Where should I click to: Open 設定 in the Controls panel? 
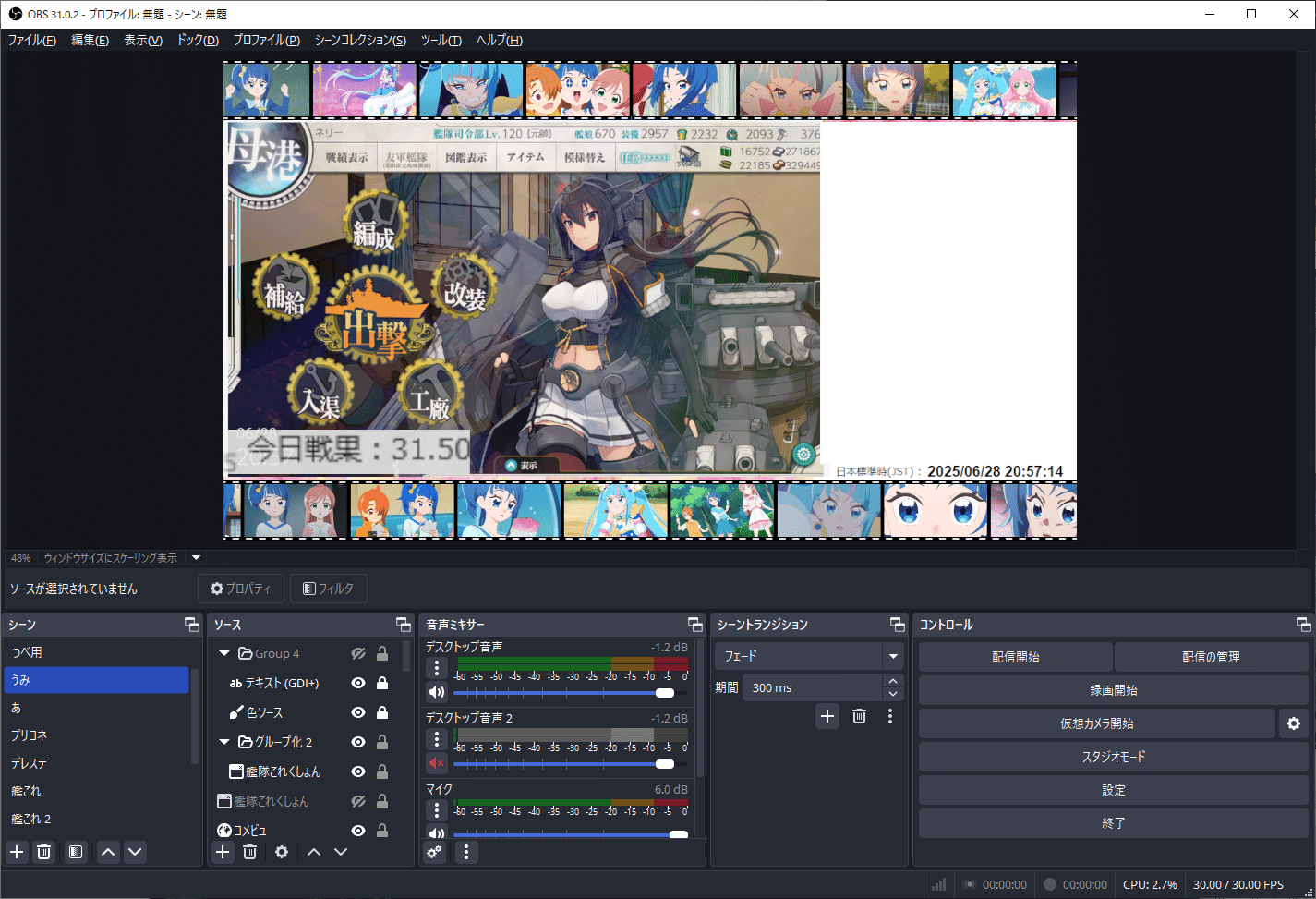(x=1114, y=790)
